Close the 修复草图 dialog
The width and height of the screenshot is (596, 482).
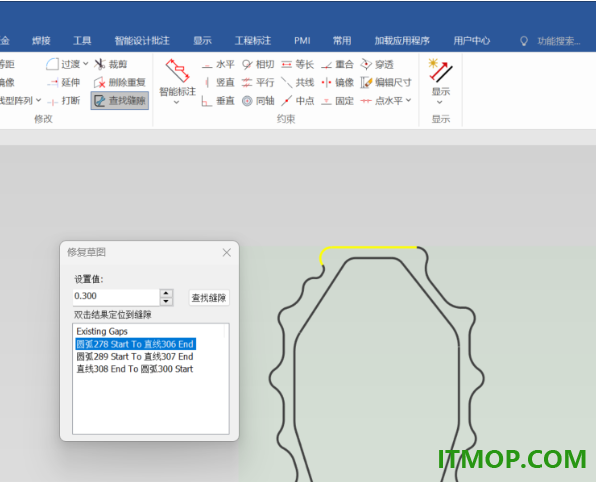point(227,252)
